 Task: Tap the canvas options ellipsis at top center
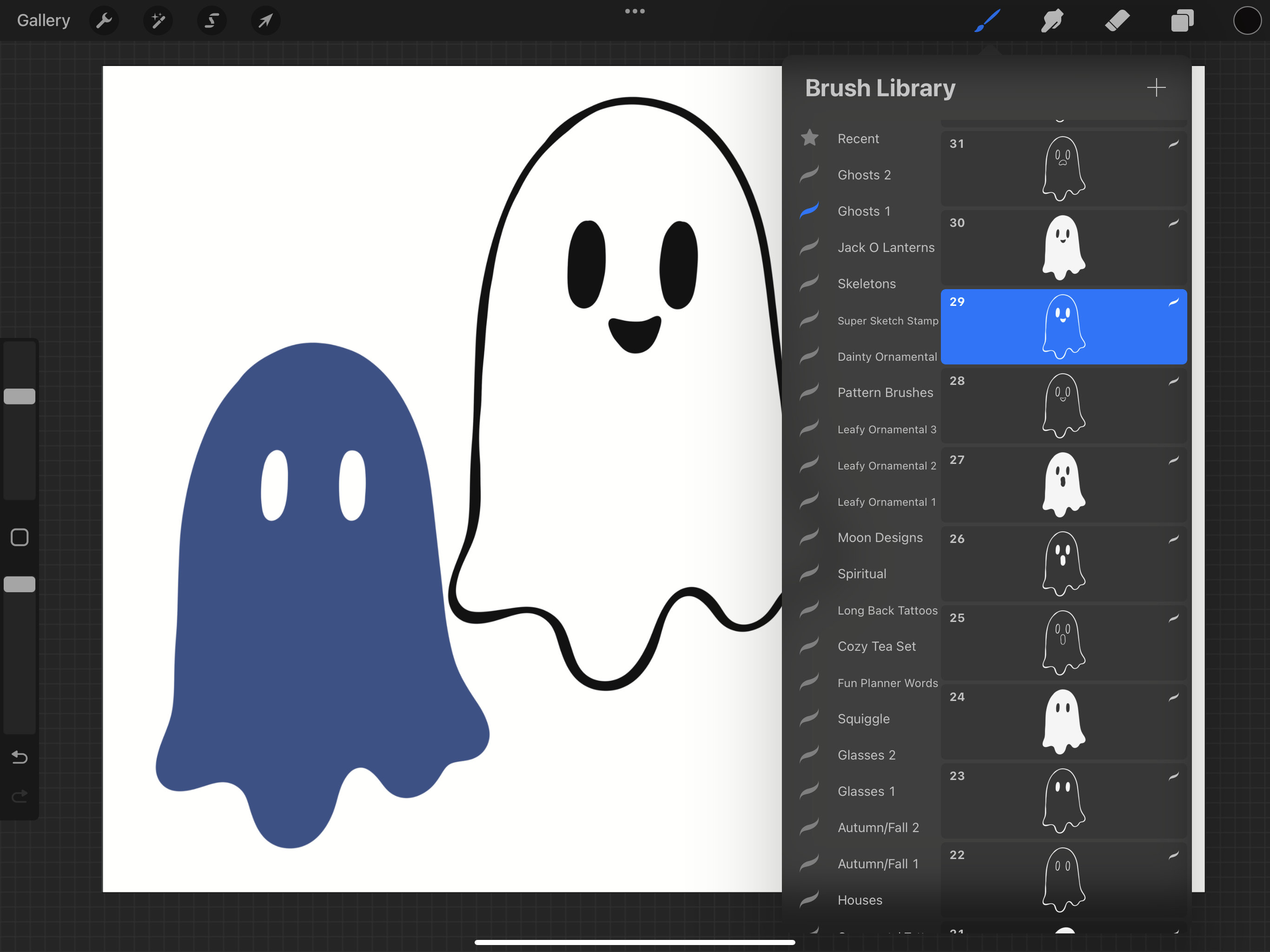(x=635, y=10)
